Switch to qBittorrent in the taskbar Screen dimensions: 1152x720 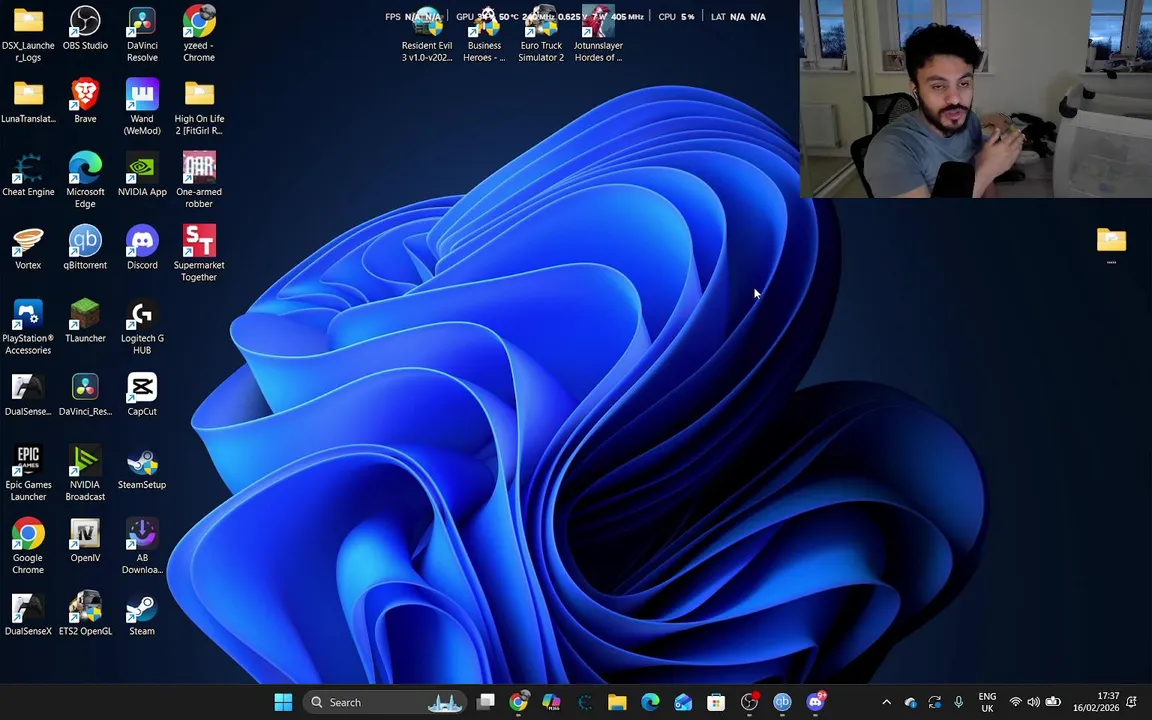coord(782,702)
